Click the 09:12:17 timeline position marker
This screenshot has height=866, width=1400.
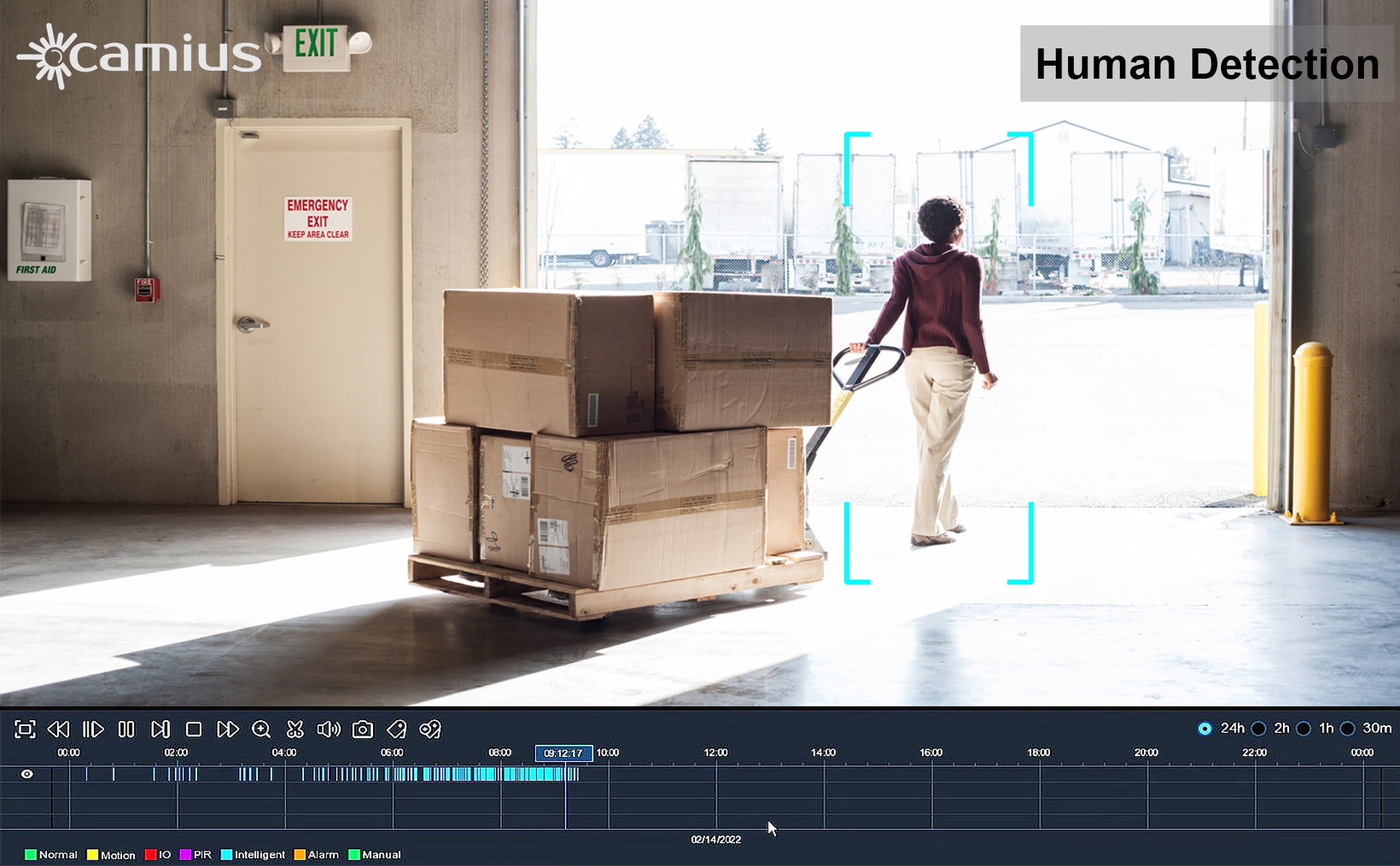click(x=564, y=753)
